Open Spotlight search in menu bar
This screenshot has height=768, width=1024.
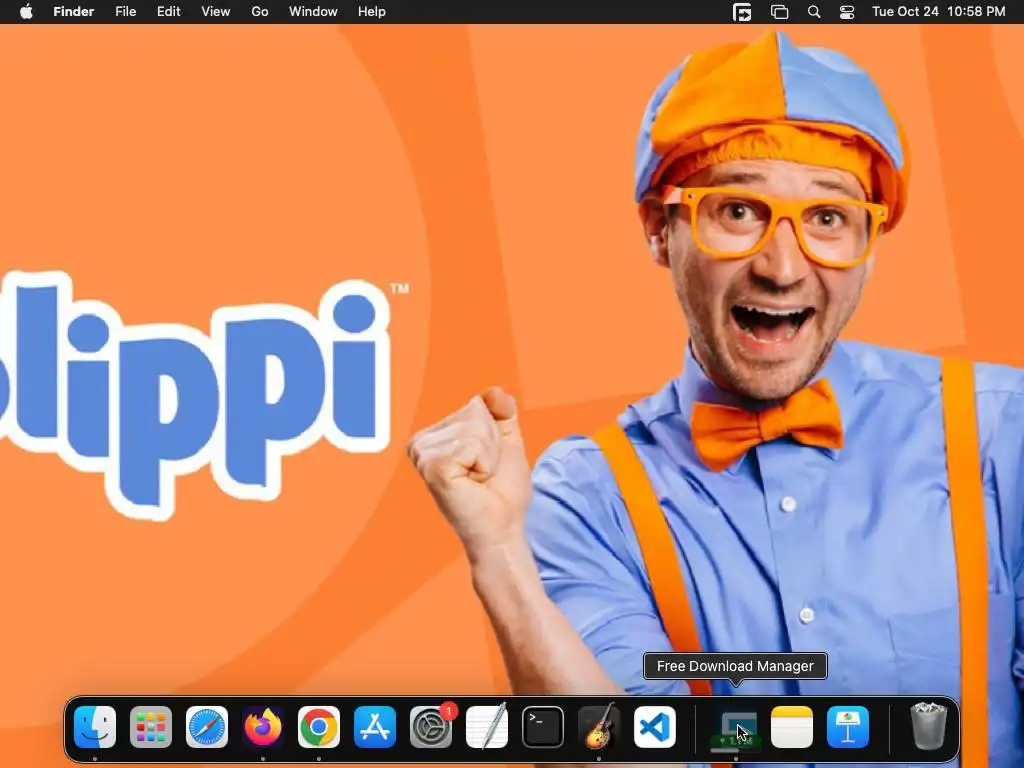point(814,12)
